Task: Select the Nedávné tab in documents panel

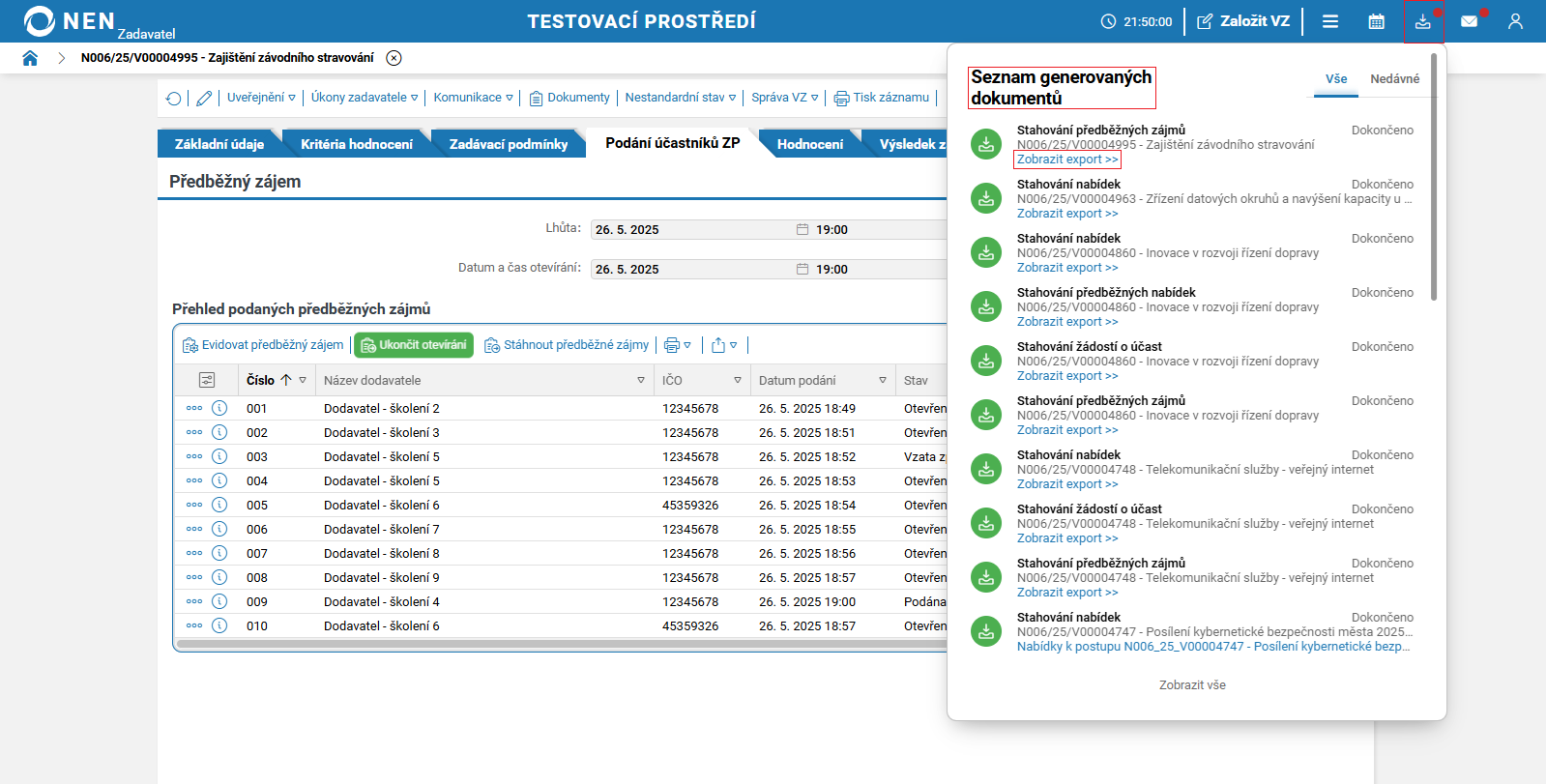Action: (1394, 79)
